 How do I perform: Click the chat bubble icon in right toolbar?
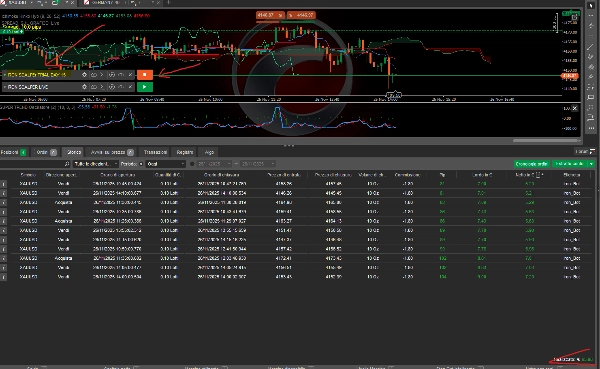591,98
